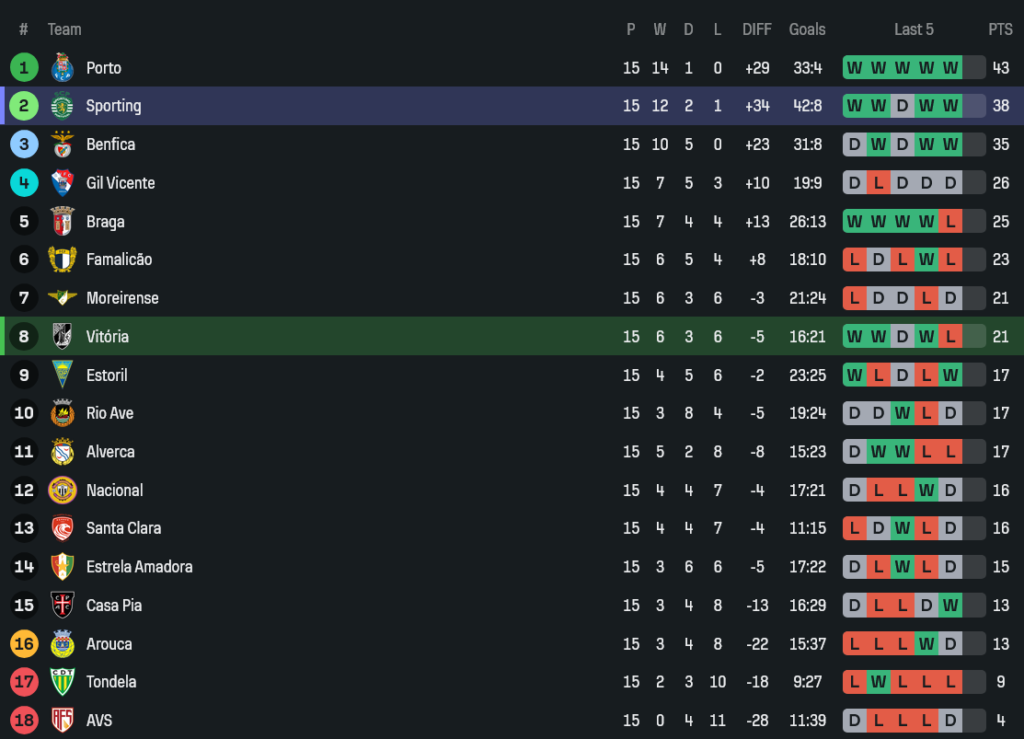
Task: Click the Goals column header
Action: [807, 29]
